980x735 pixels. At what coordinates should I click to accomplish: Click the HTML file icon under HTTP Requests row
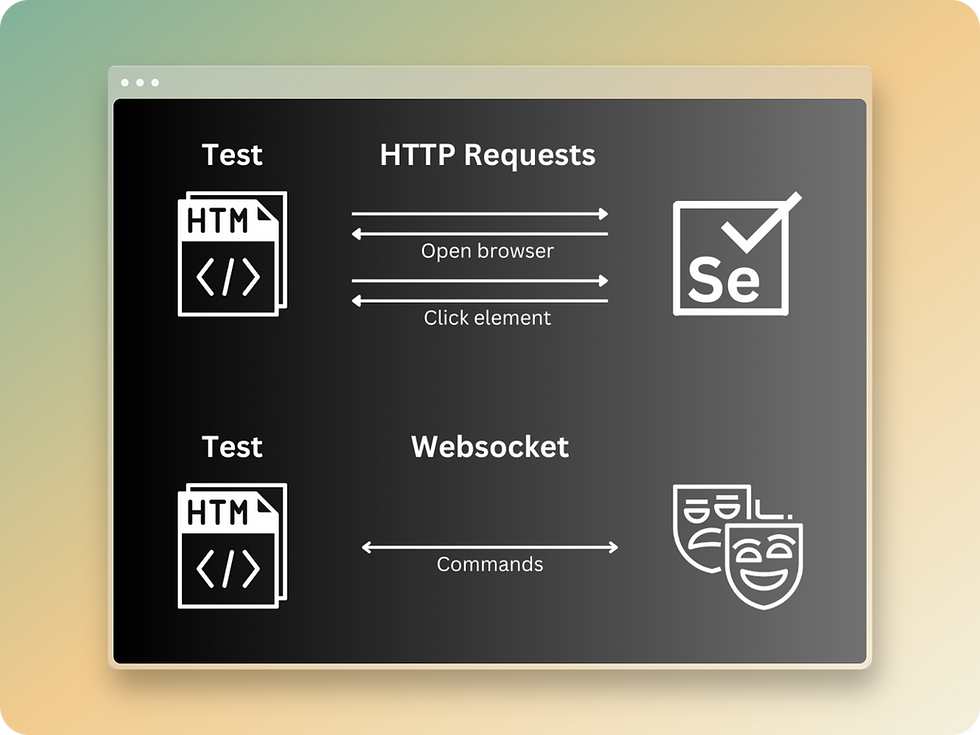232,254
